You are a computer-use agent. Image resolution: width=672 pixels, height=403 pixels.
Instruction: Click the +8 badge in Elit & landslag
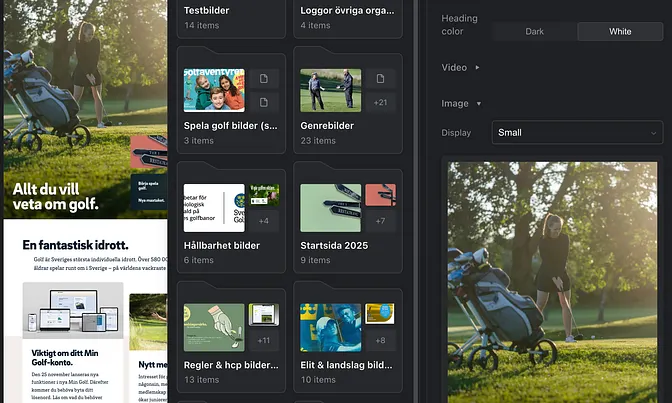tap(380, 340)
